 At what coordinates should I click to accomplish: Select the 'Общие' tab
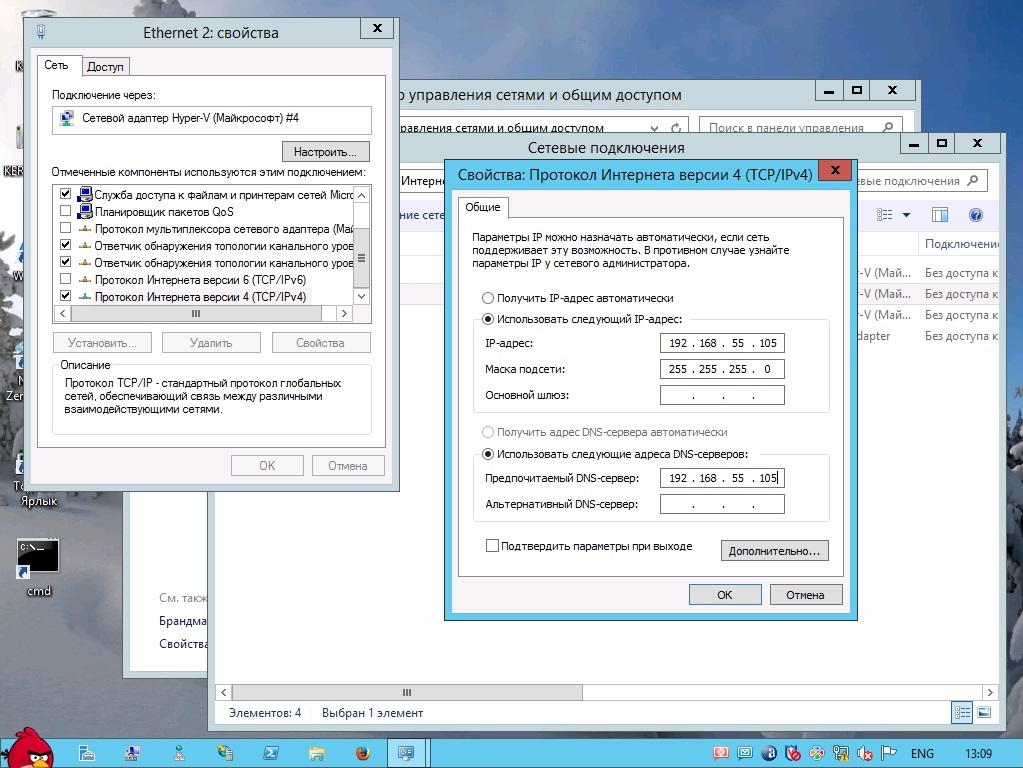(483, 207)
